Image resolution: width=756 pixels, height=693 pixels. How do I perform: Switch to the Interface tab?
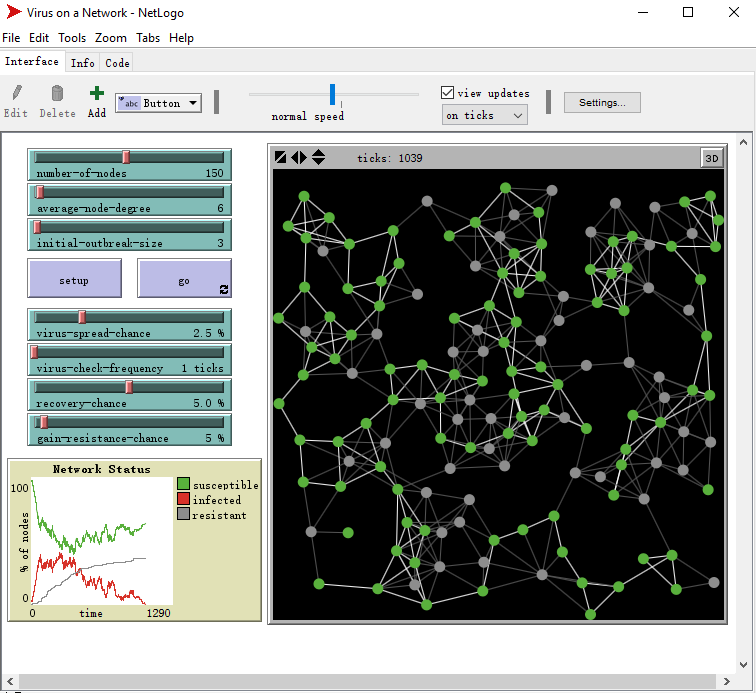(32, 62)
